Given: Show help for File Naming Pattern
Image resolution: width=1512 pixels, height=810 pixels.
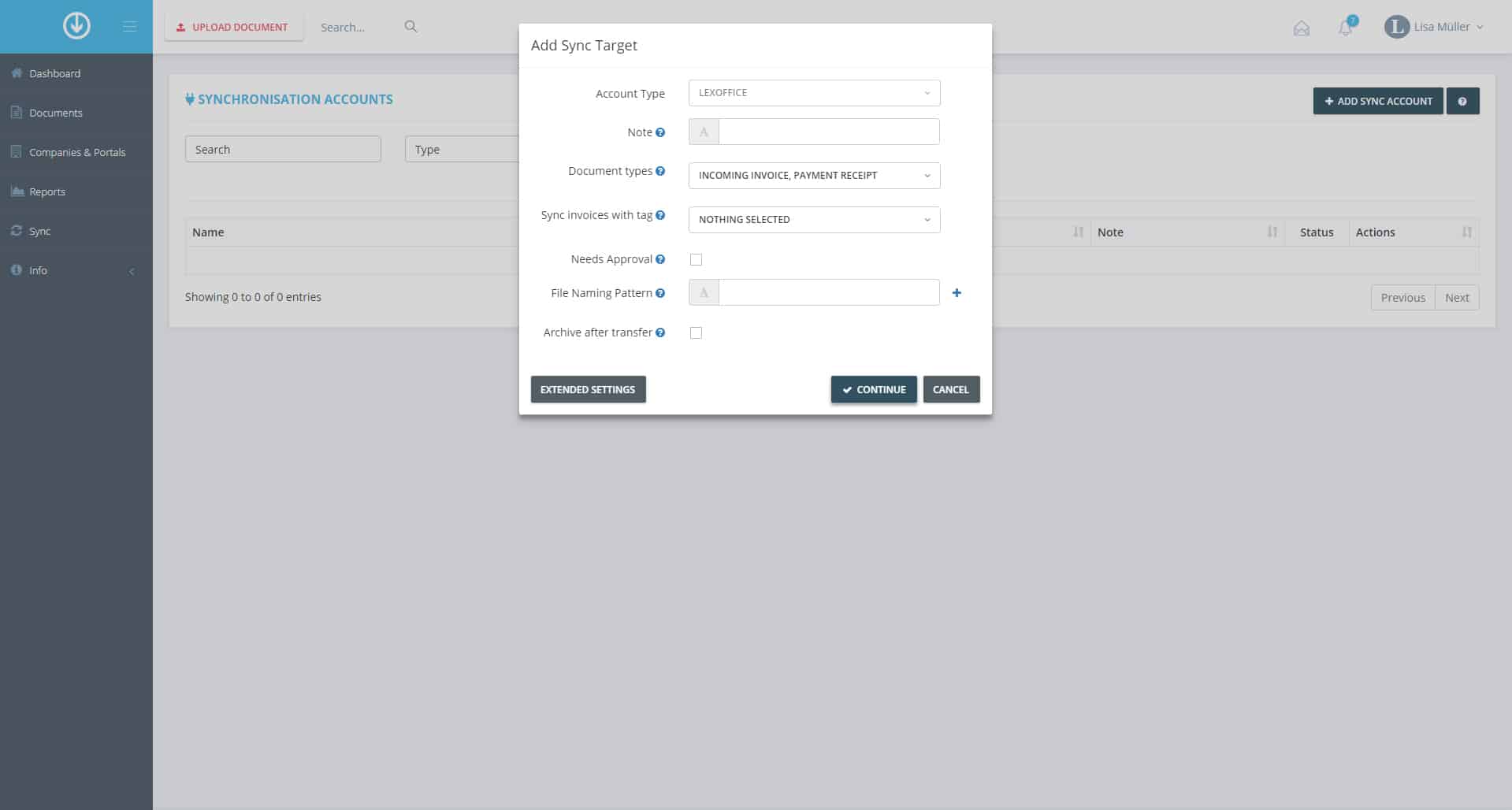Looking at the screenshot, I should tap(660, 293).
